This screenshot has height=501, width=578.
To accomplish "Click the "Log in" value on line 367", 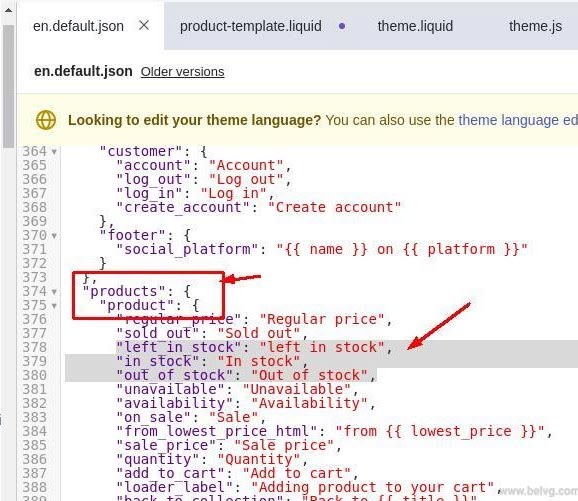I will tap(233, 194).
